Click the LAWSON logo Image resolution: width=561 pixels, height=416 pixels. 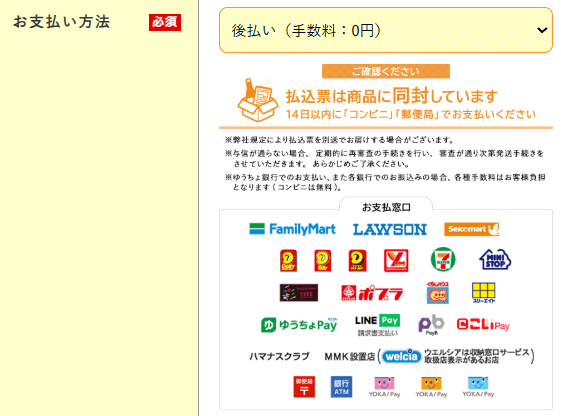coord(390,230)
